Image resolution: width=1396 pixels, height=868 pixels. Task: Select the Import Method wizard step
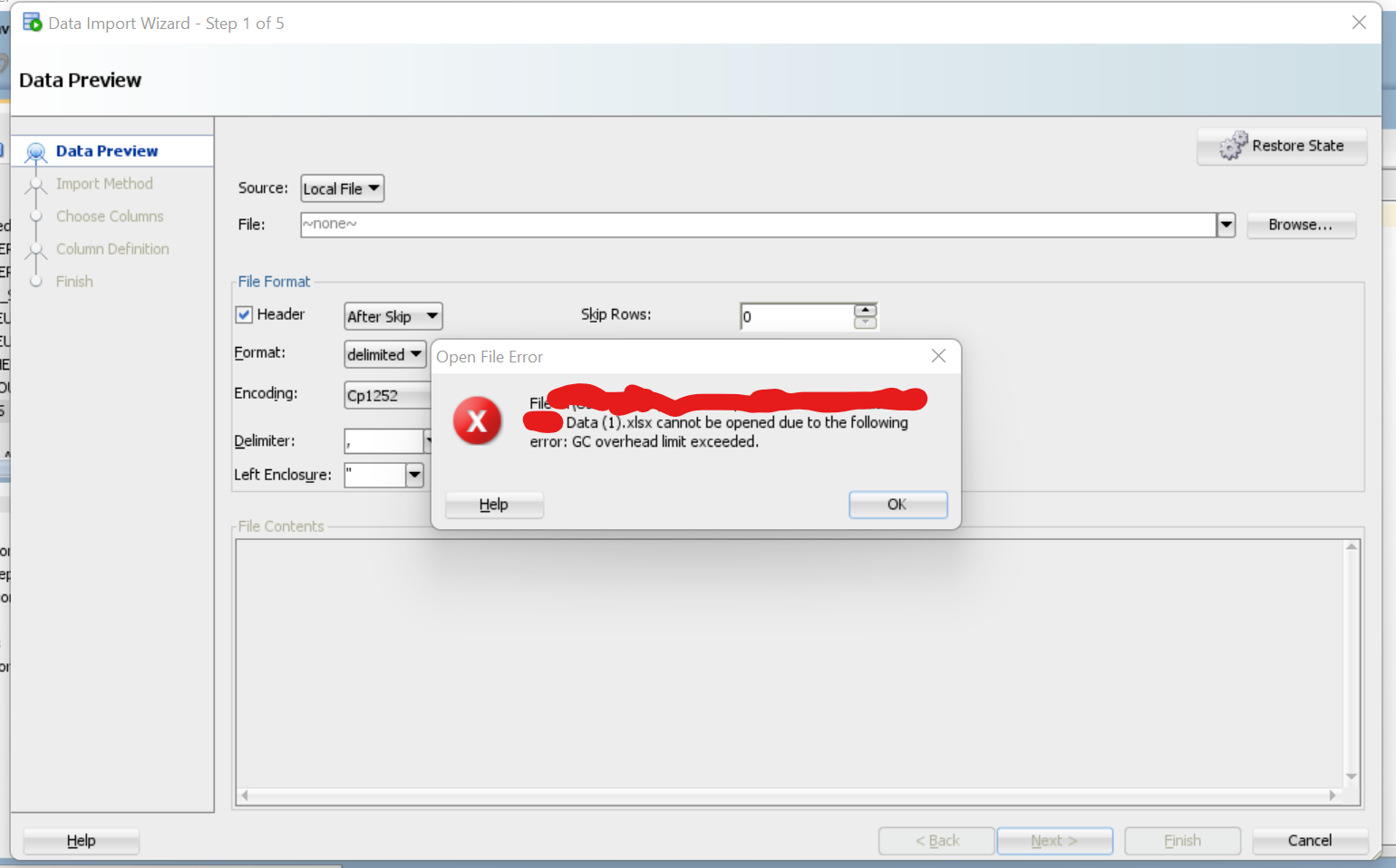click(x=104, y=184)
